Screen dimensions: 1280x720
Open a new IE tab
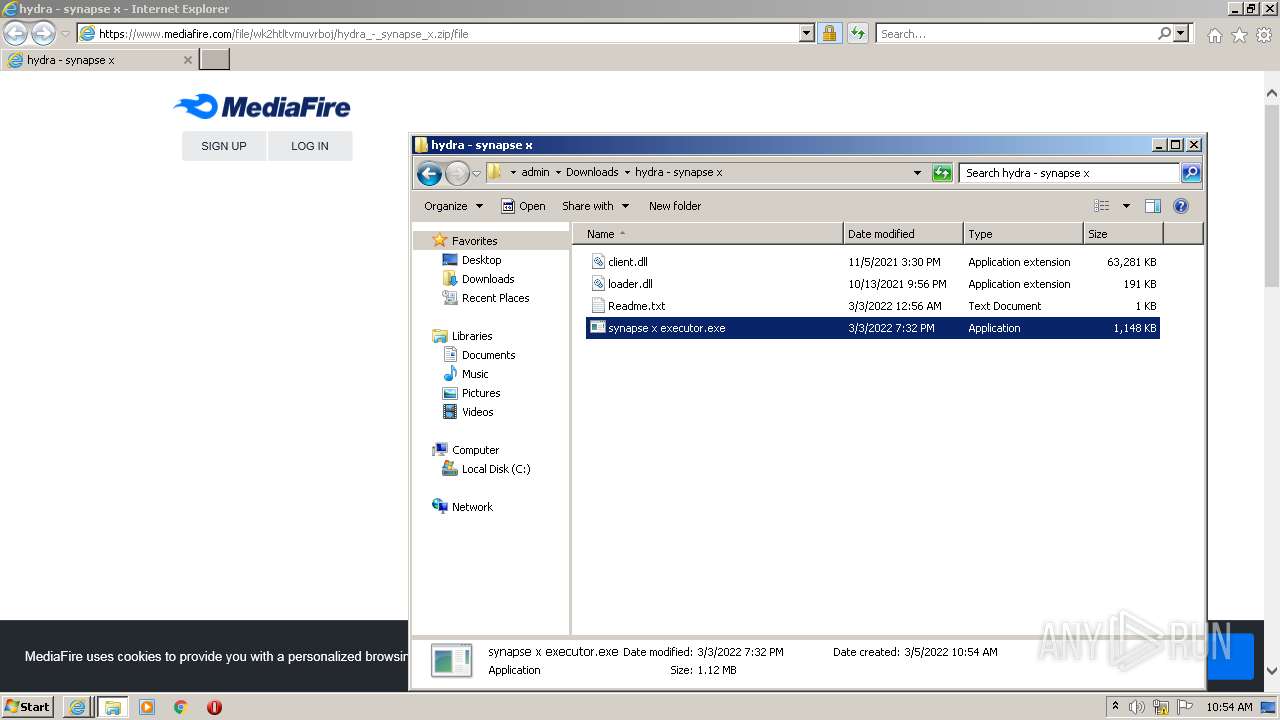(215, 60)
